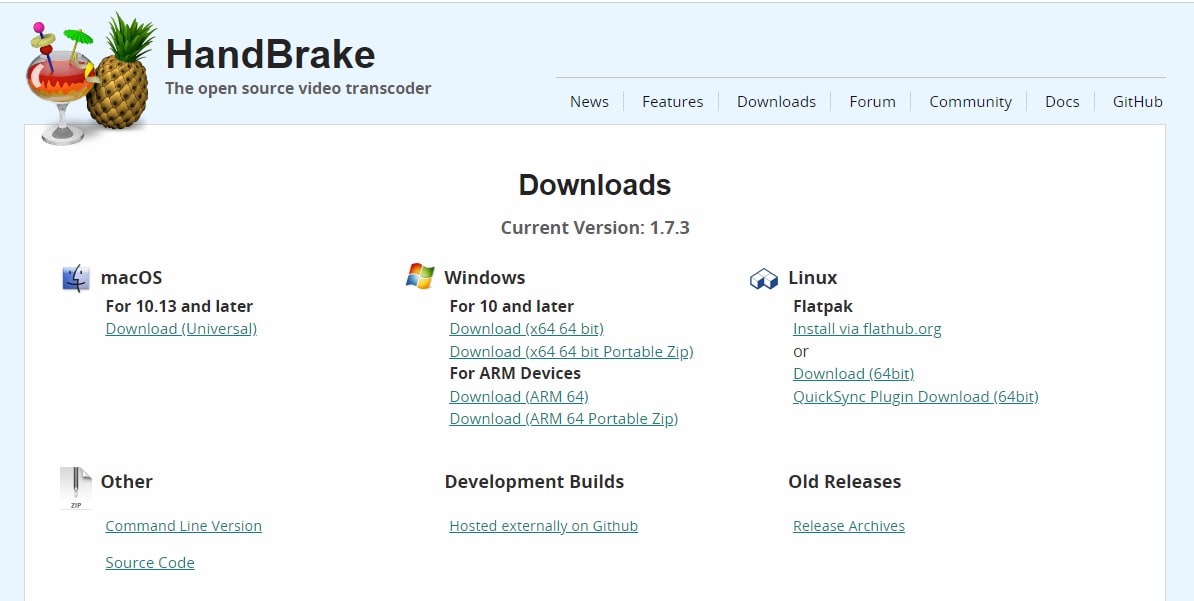Click the 'Current Version: 1.7.3' text
Viewport: 1194px width, 601px height.
[595, 228]
